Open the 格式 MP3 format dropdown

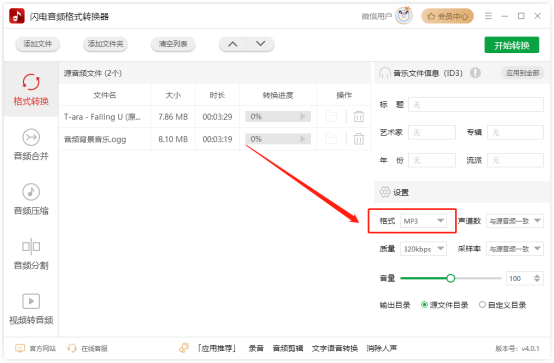[x=423, y=221]
